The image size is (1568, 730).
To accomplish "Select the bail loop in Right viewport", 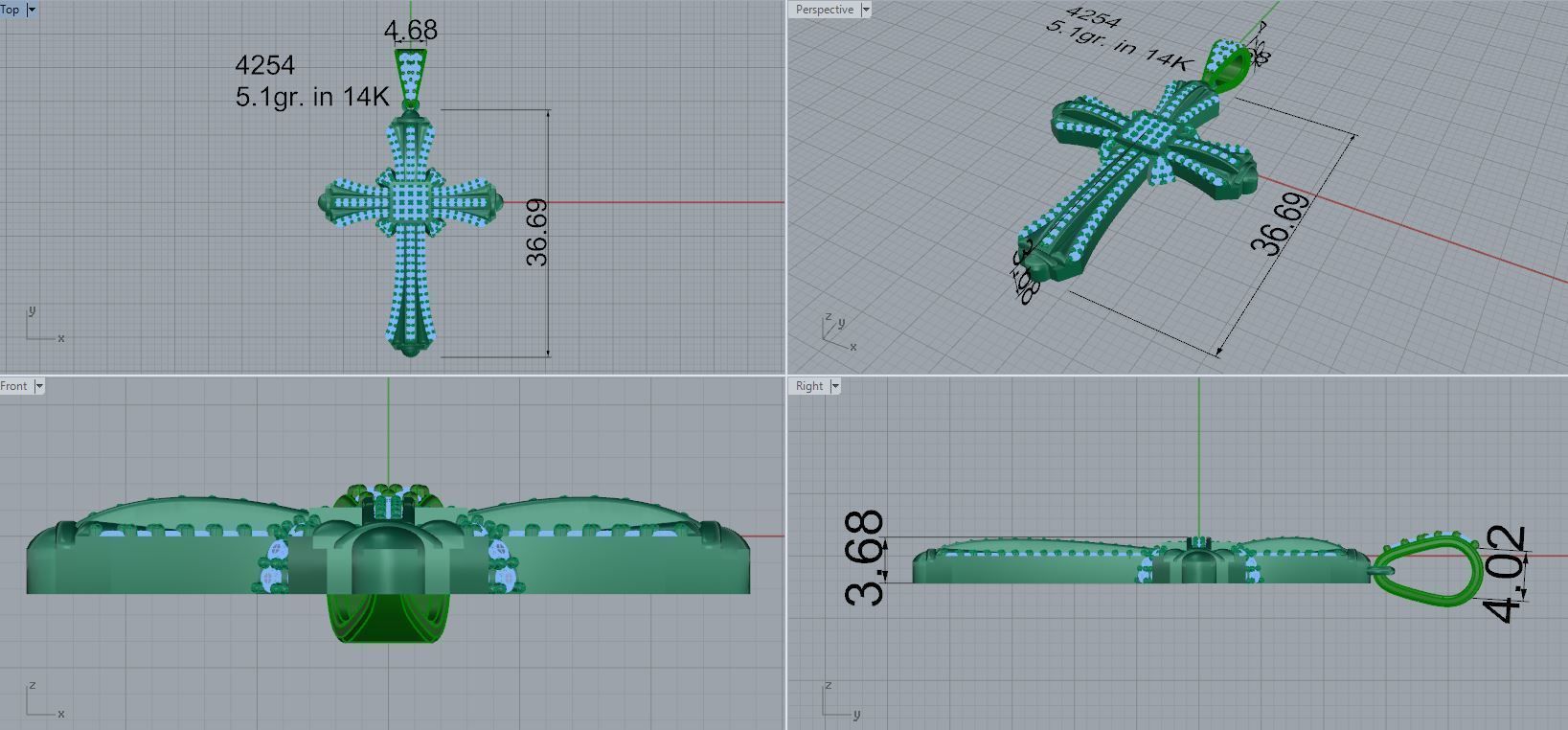I will tap(1429, 570).
